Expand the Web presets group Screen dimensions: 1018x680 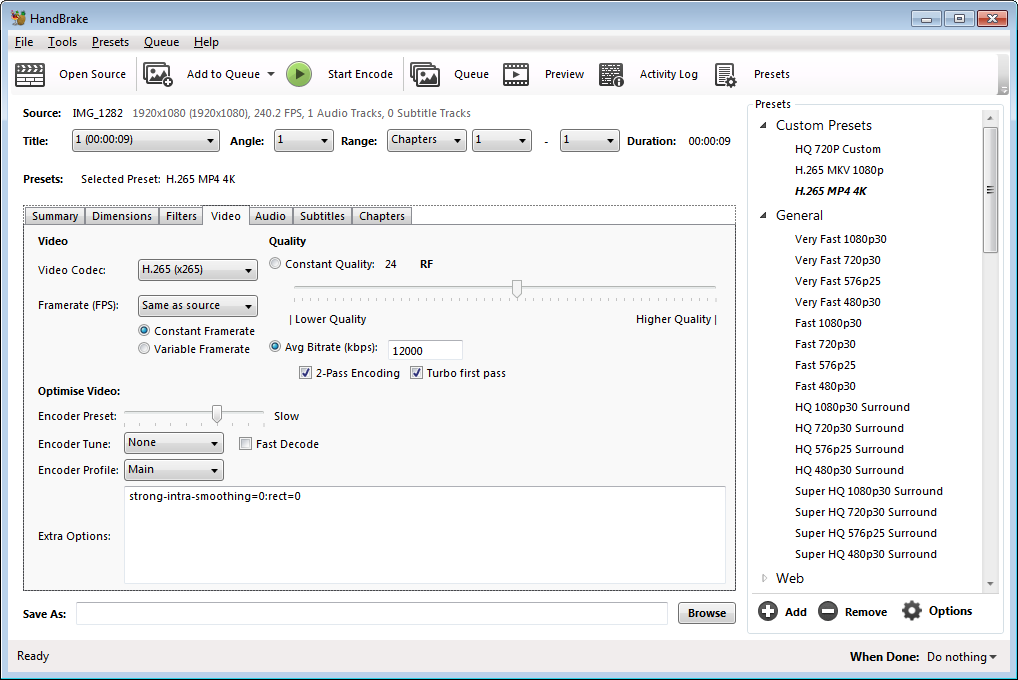(x=764, y=578)
